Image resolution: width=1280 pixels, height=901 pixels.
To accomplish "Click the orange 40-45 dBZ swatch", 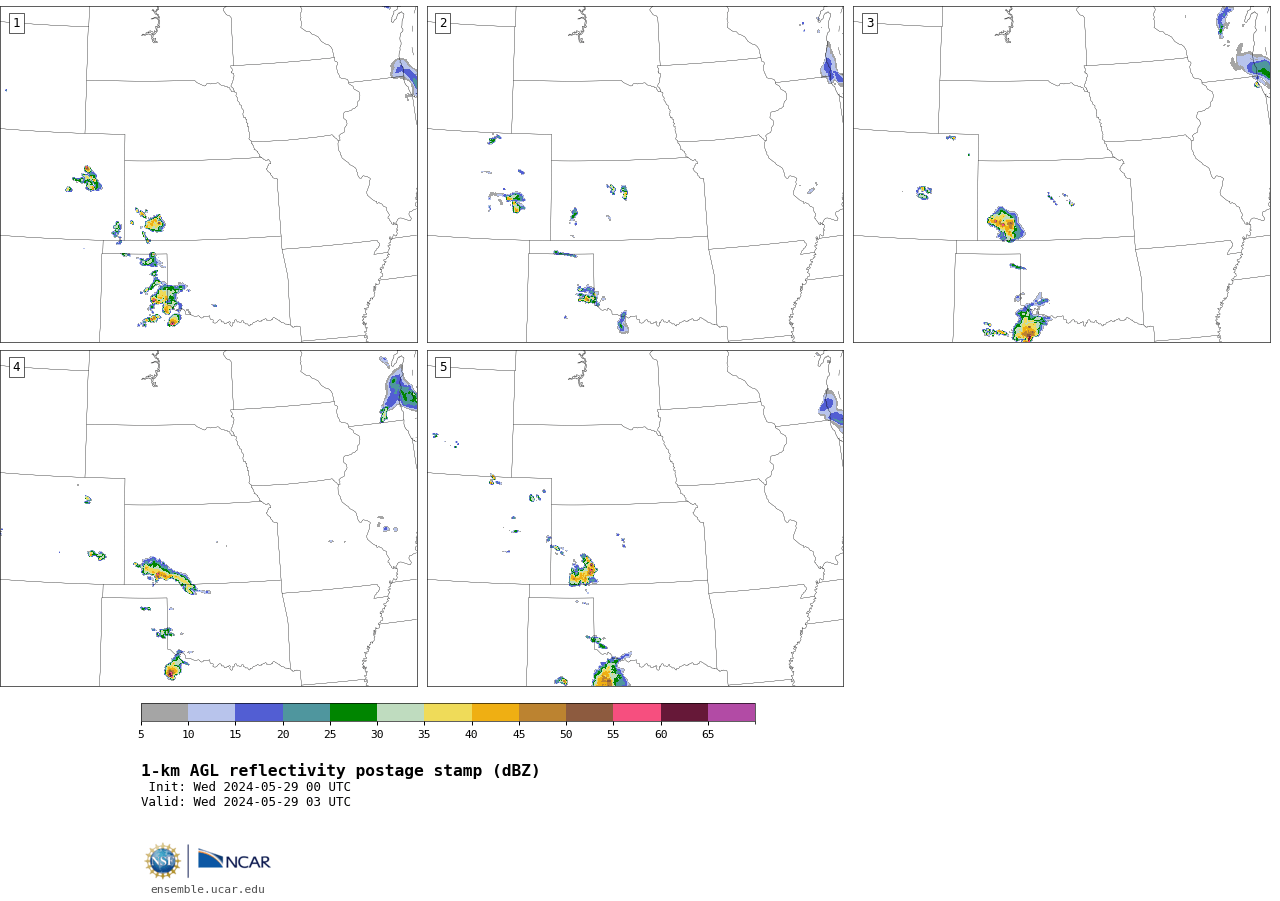I will 495,713.
